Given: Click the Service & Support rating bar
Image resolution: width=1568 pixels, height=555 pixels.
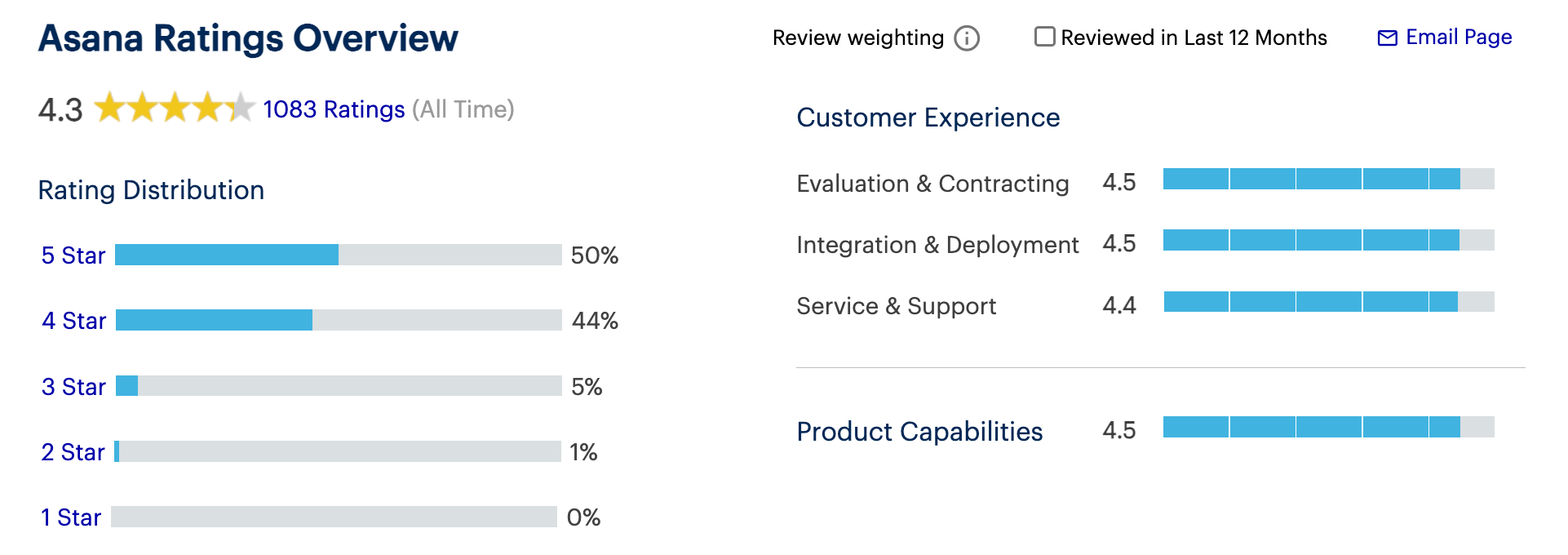Looking at the screenshot, I should click(x=1328, y=302).
